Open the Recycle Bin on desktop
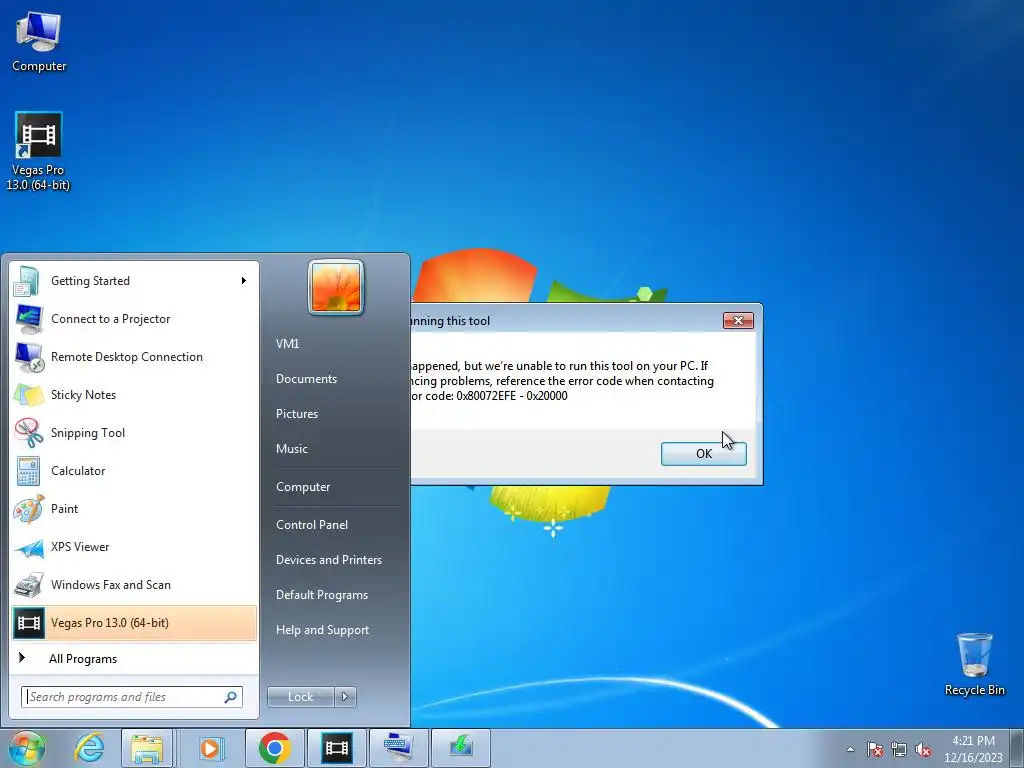Viewport: 1024px width, 768px height. (x=974, y=664)
